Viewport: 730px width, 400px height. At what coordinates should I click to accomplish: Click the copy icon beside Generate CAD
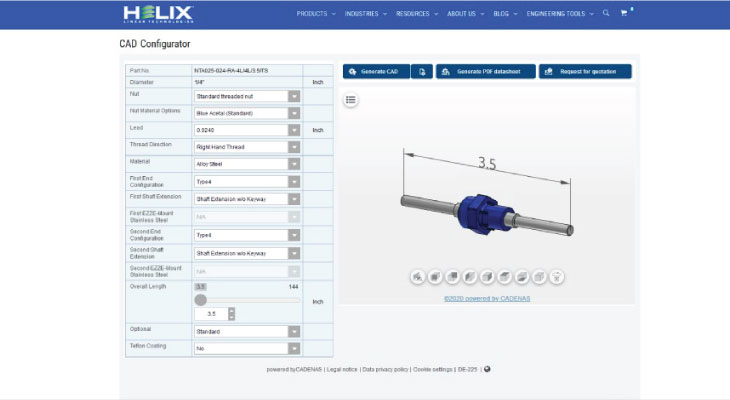click(x=422, y=72)
